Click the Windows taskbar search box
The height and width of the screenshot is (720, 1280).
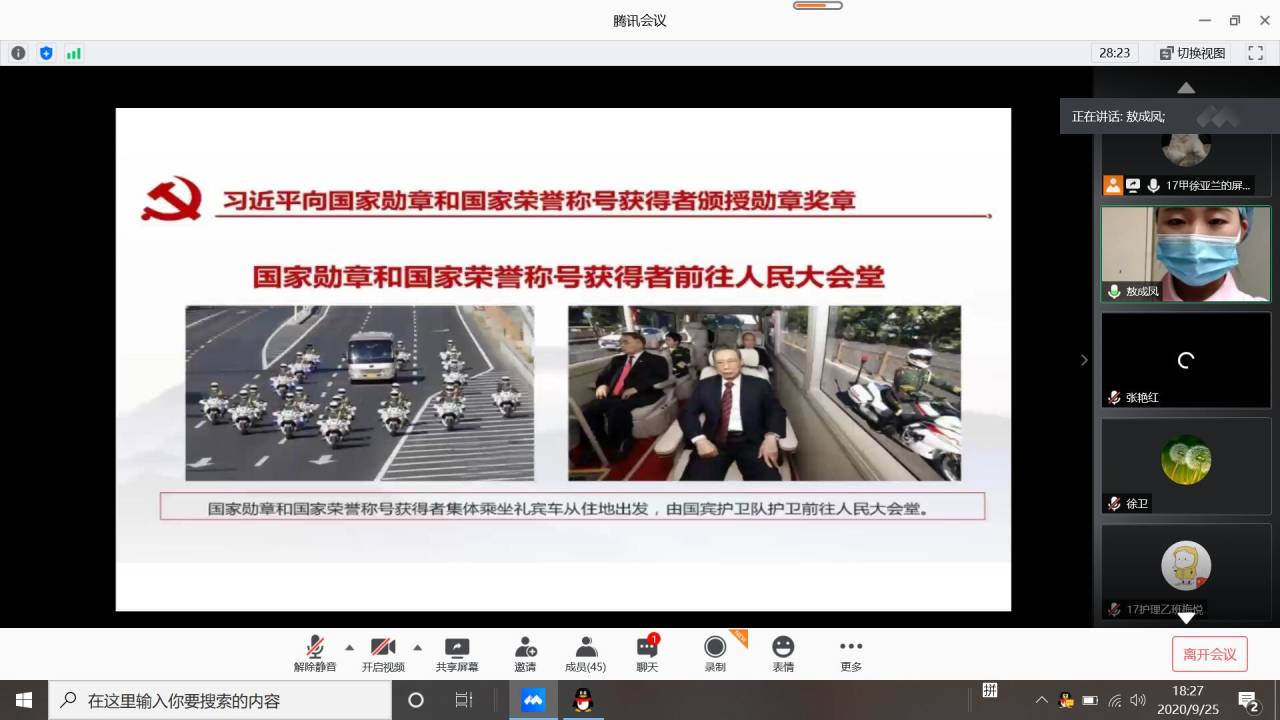click(x=220, y=700)
